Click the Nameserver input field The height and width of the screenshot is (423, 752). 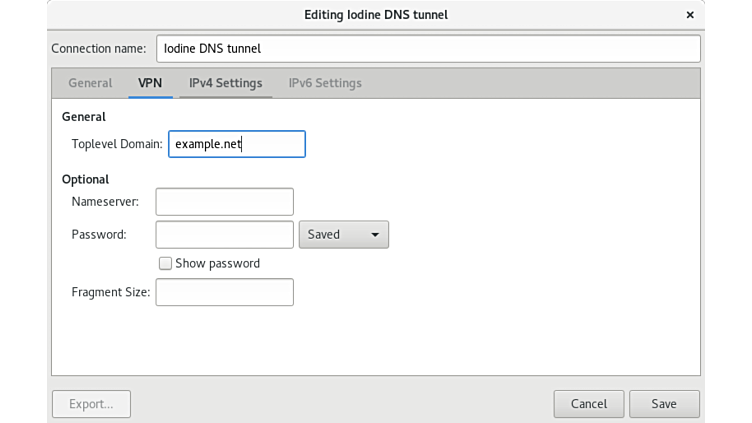[x=224, y=202]
